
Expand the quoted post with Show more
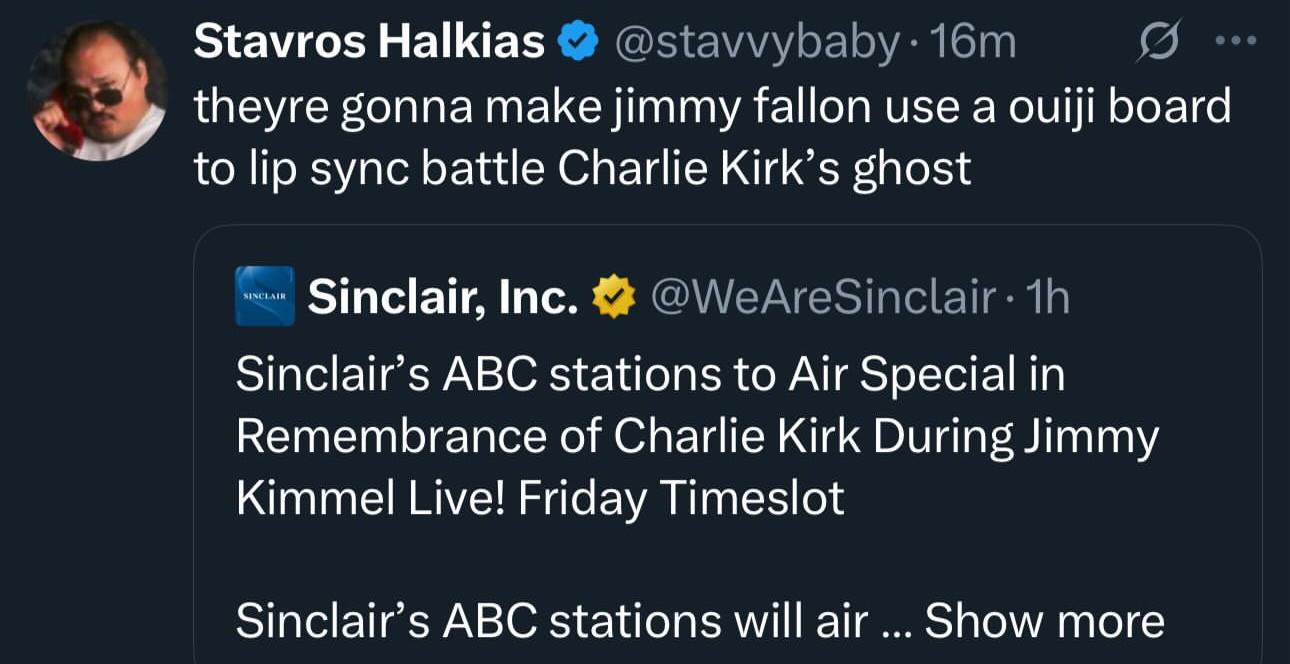[1044, 621]
